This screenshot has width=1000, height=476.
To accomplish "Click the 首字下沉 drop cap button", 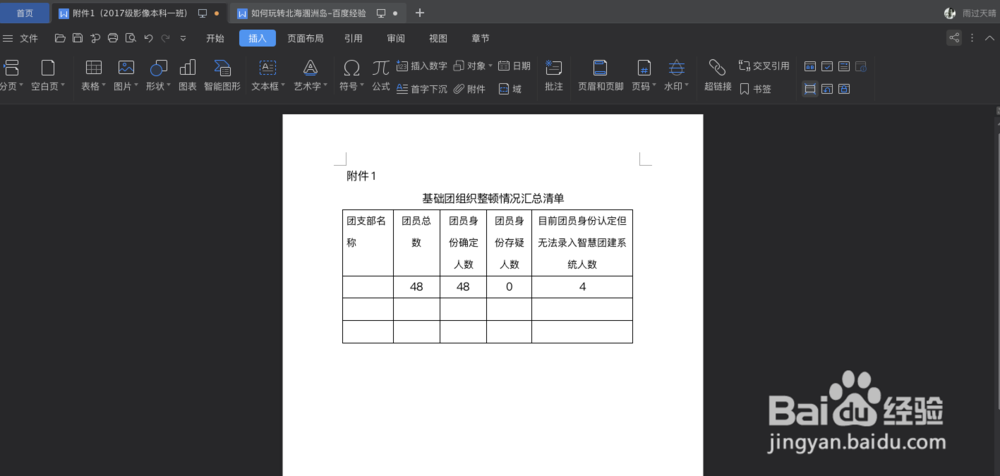I will click(x=422, y=89).
